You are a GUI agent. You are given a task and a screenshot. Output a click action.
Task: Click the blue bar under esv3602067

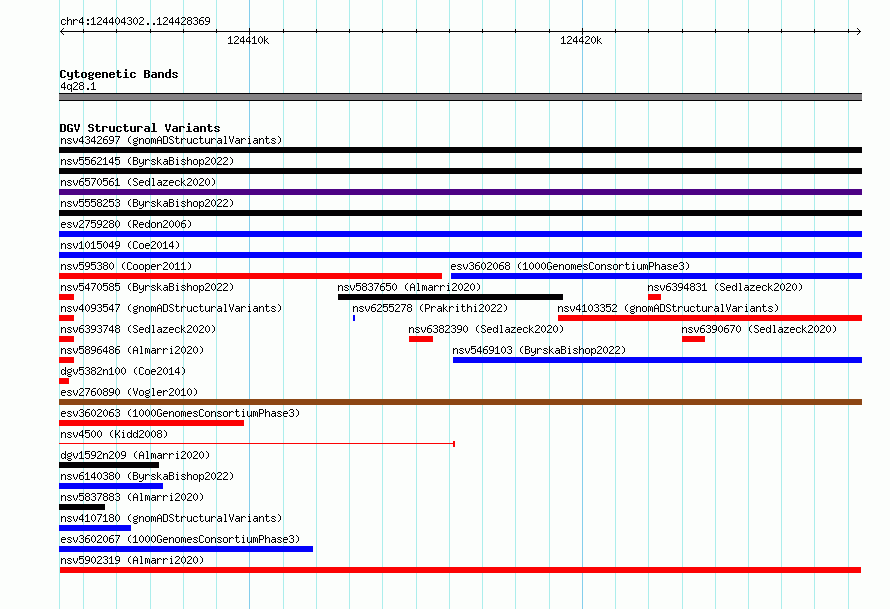[186, 549]
